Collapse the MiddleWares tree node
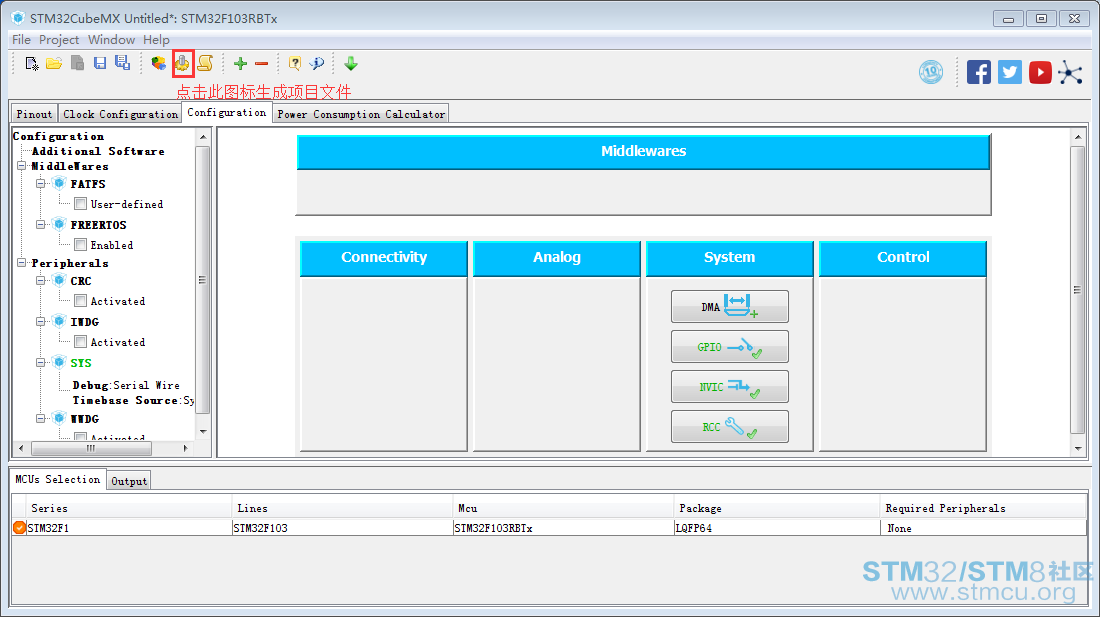 pyautogui.click(x=22, y=166)
